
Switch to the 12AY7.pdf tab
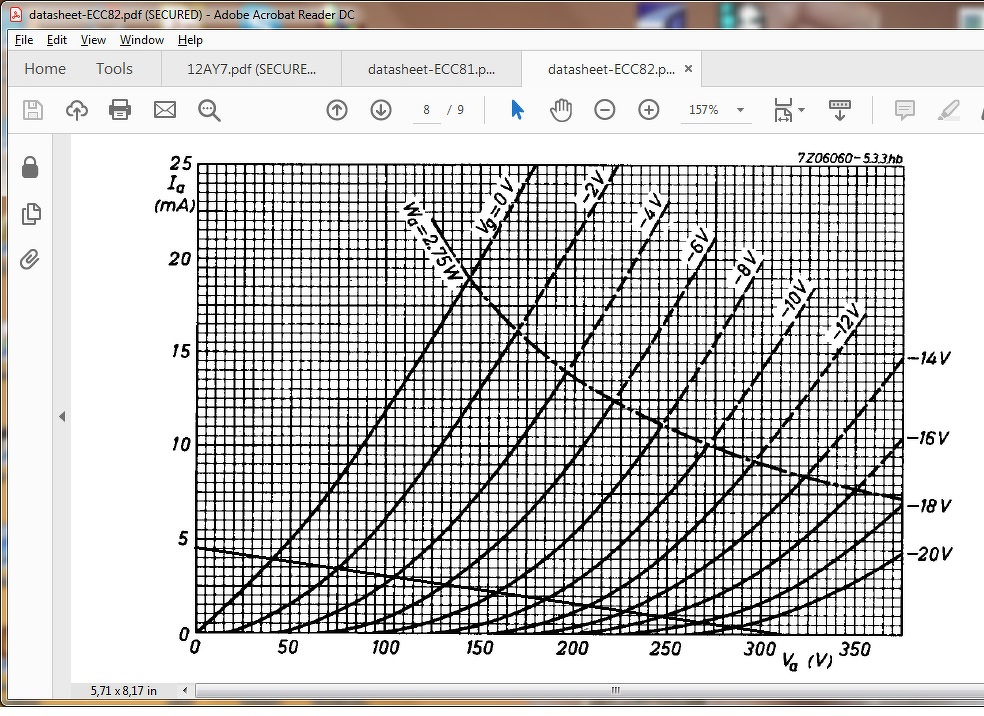point(252,69)
